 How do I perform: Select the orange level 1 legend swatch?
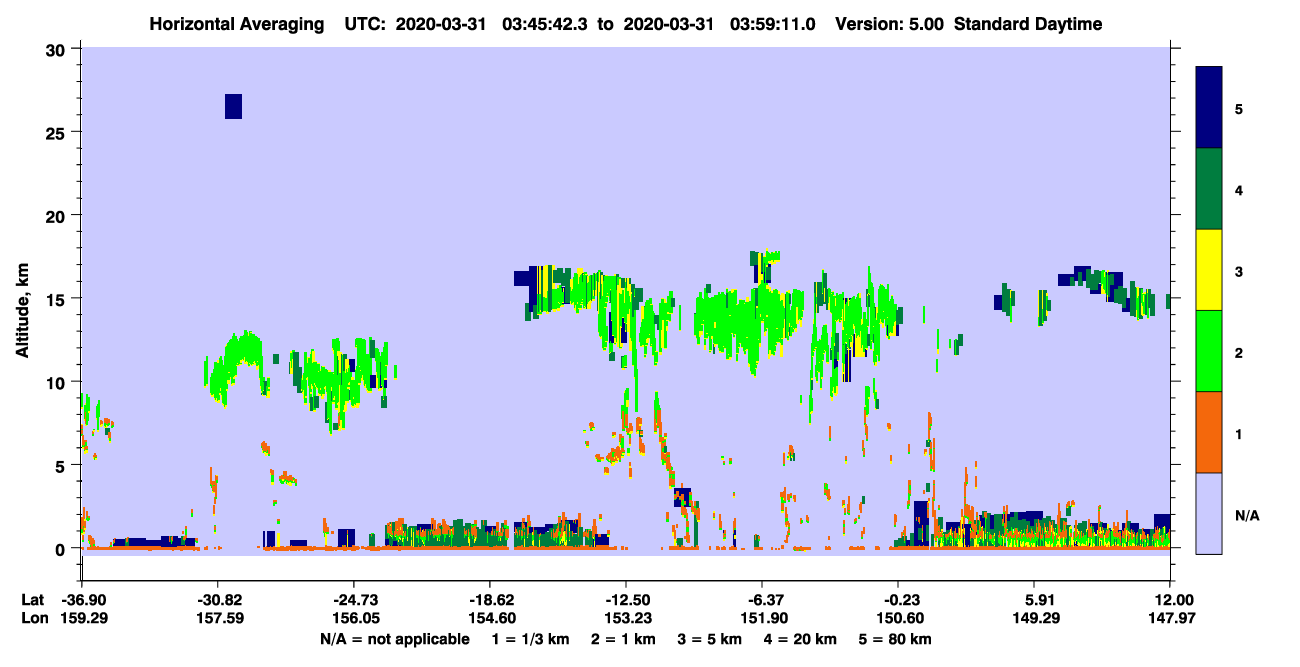[1210, 432]
